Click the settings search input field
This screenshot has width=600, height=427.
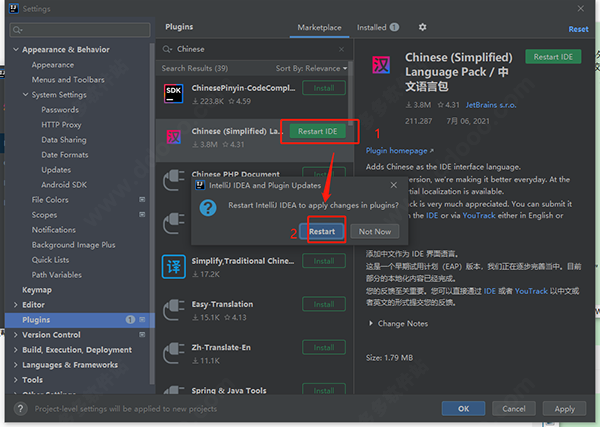(80, 30)
